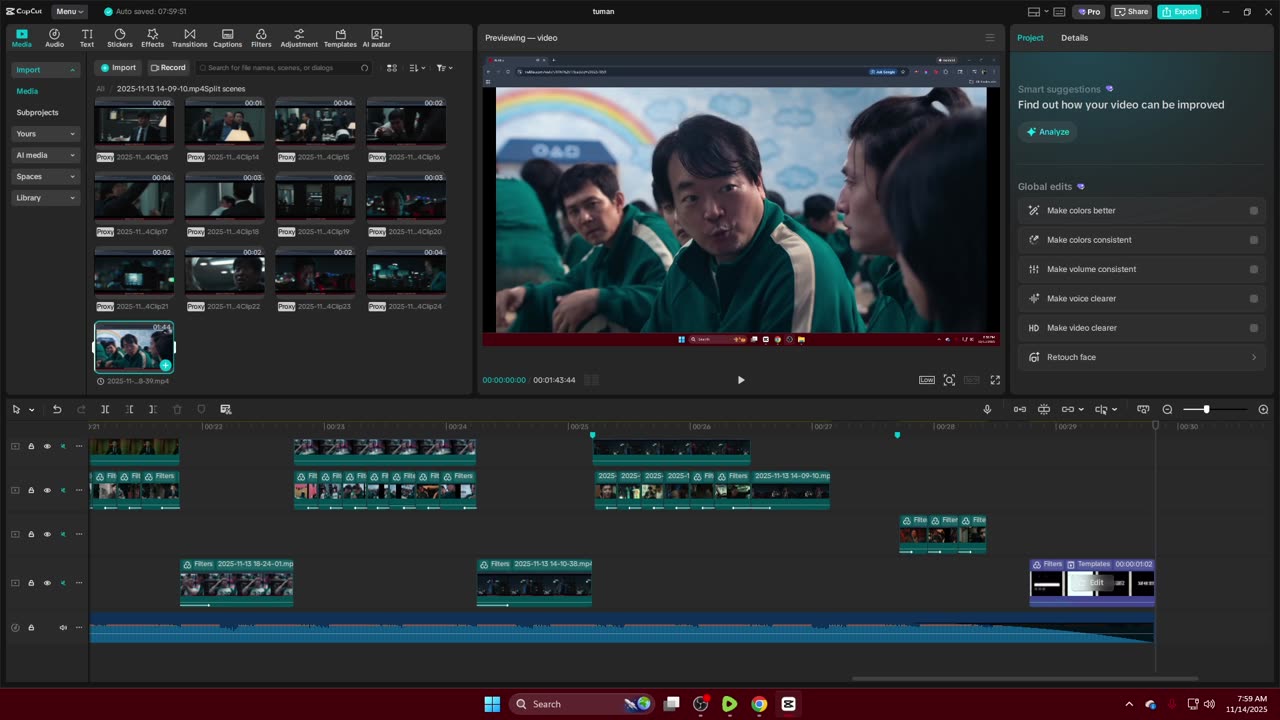Open the Captions panel
This screenshot has height=720, width=1280.
point(227,38)
